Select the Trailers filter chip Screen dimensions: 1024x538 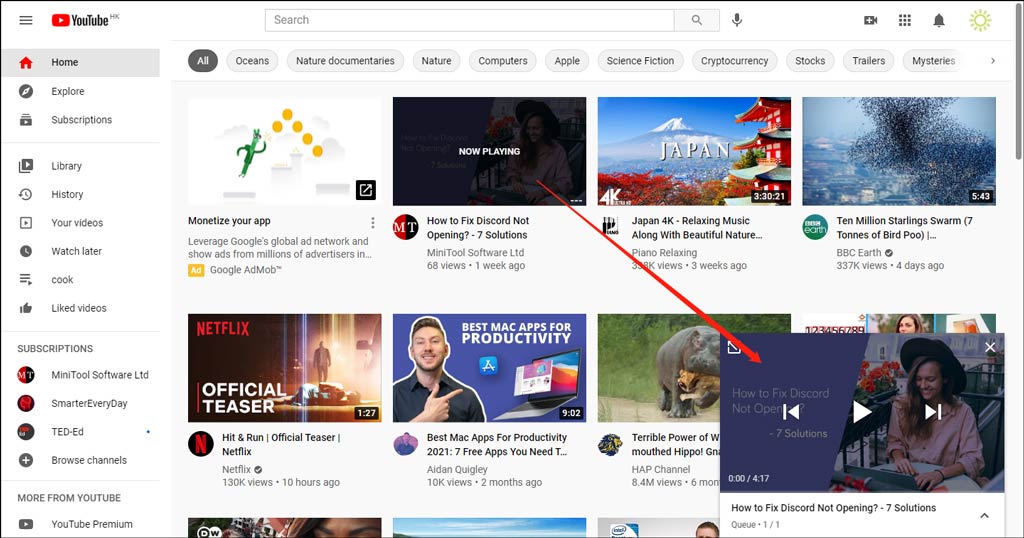click(x=869, y=61)
